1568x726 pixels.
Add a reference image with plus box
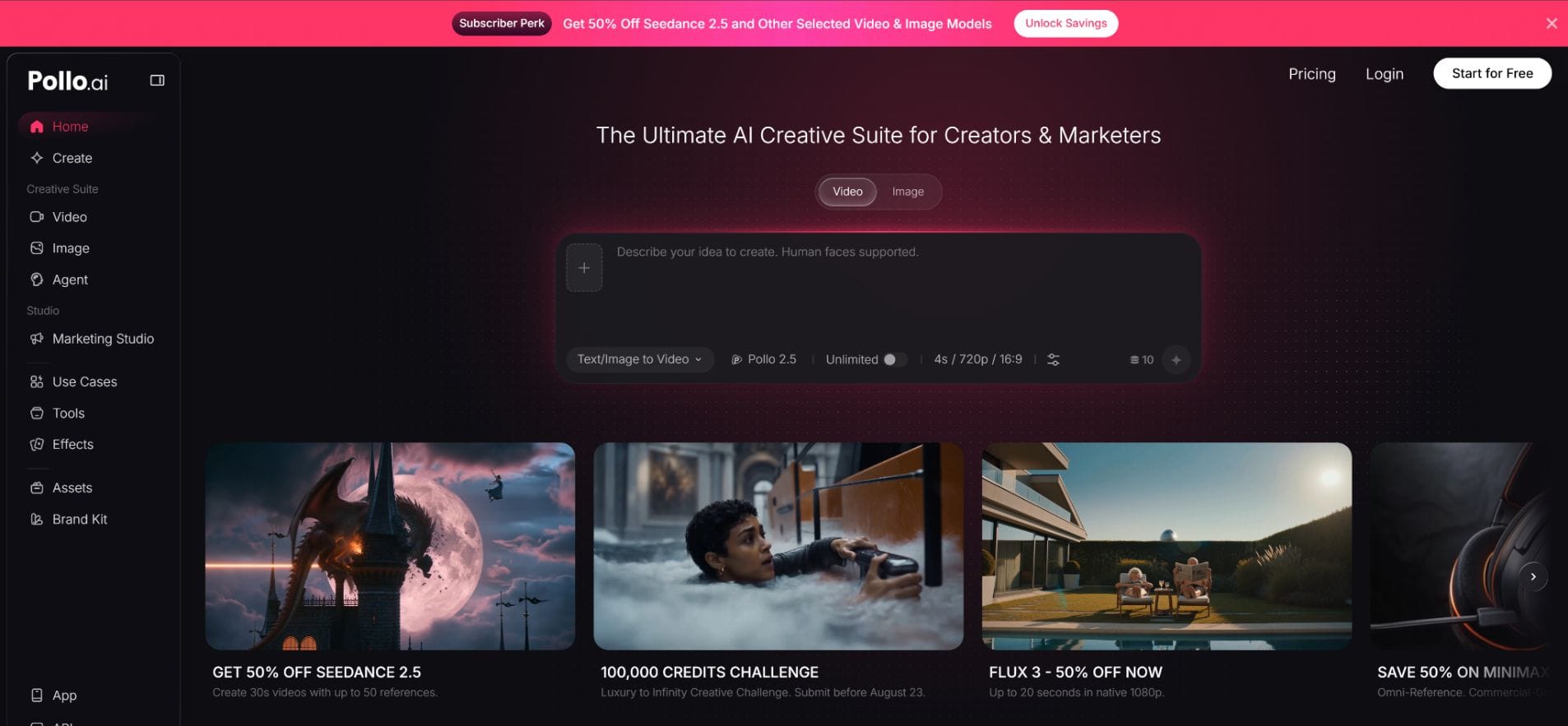584,267
